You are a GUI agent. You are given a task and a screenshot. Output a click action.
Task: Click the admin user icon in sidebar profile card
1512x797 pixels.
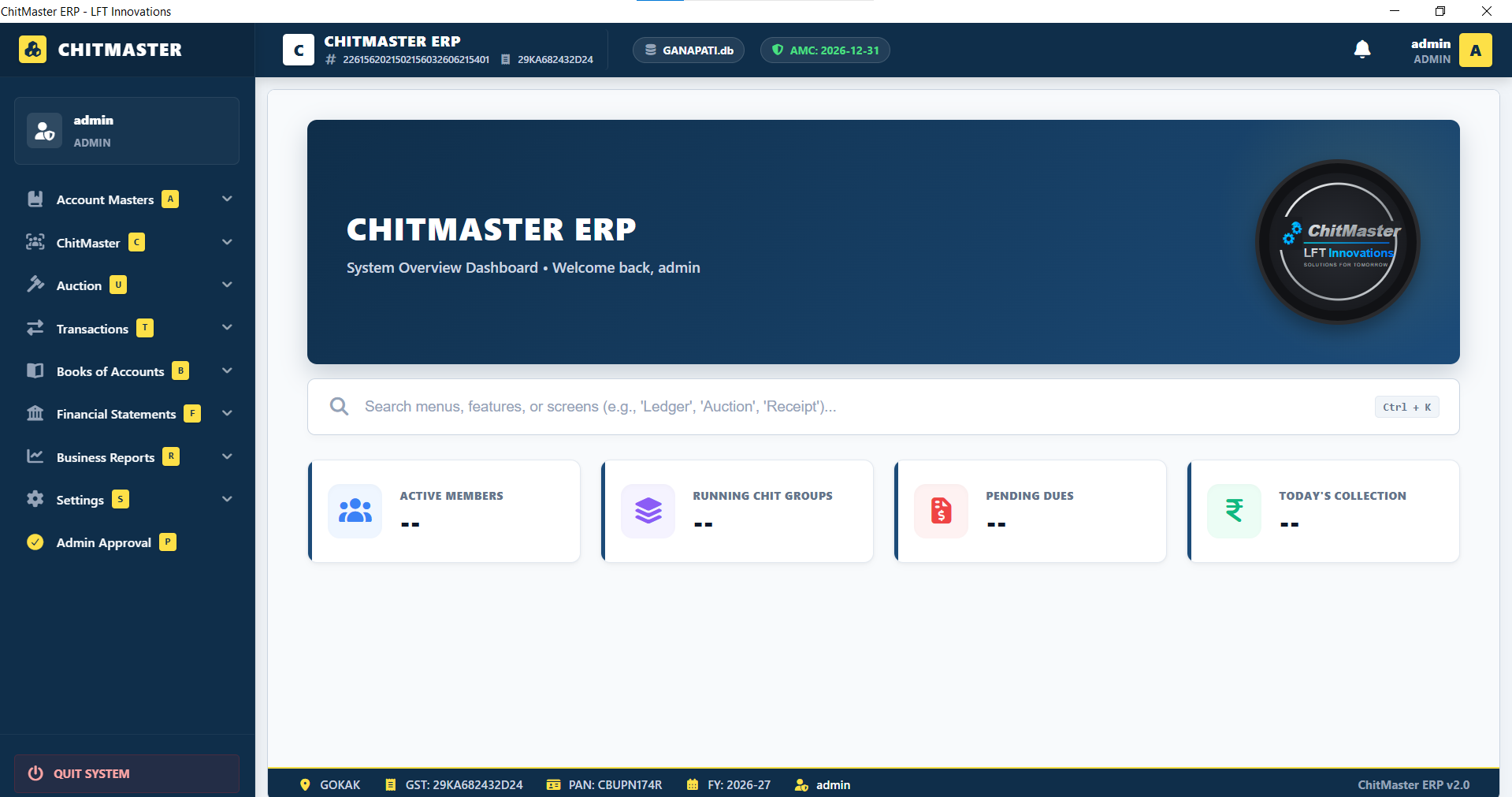tap(44, 131)
